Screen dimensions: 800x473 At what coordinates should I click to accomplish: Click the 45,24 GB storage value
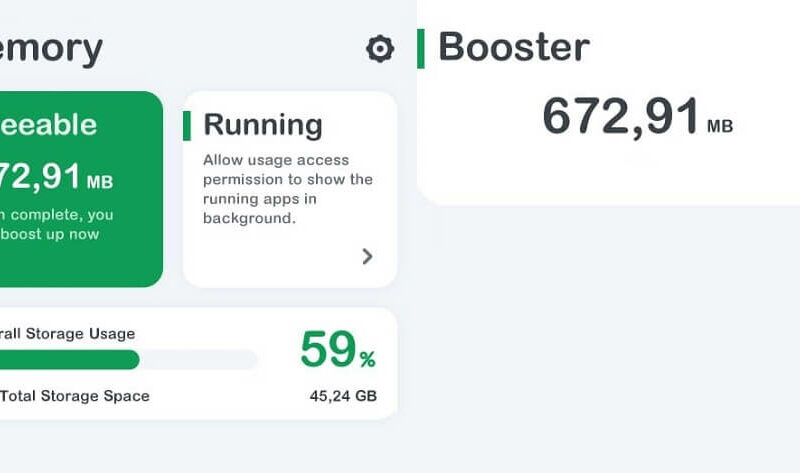tap(343, 396)
